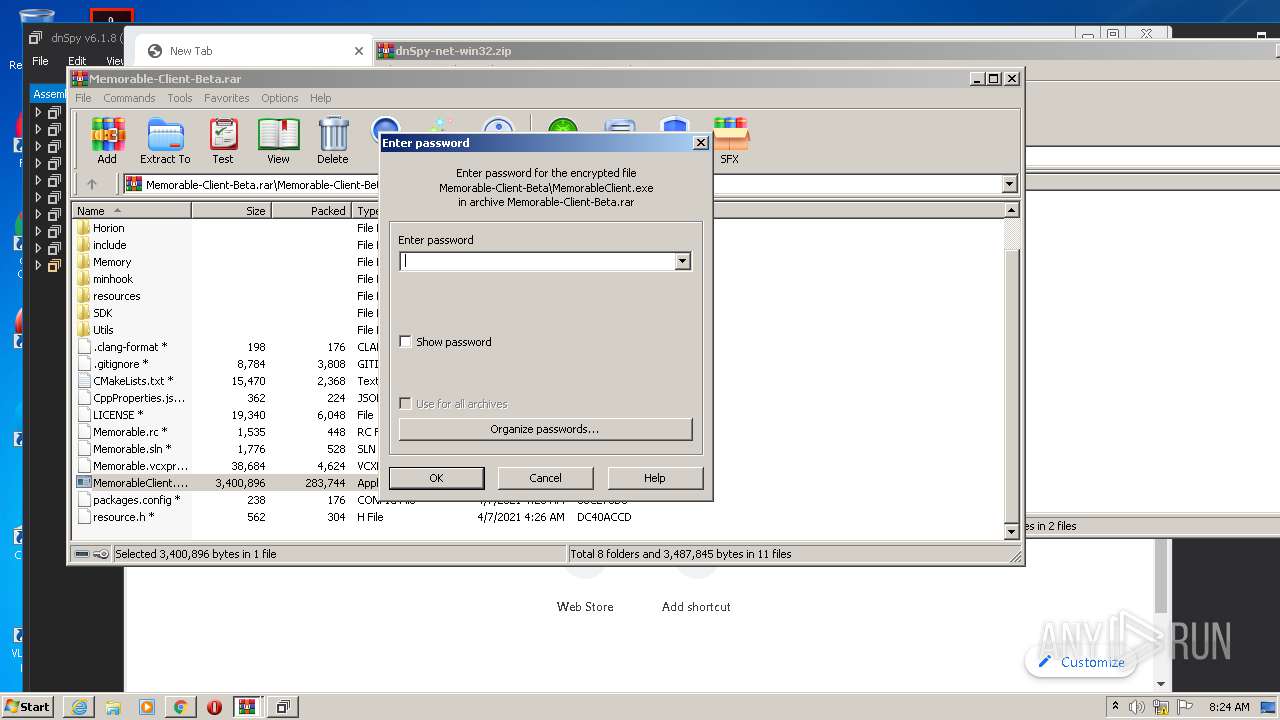
Task: Click the Add toolbar icon in WinRAR
Action: click(x=107, y=141)
